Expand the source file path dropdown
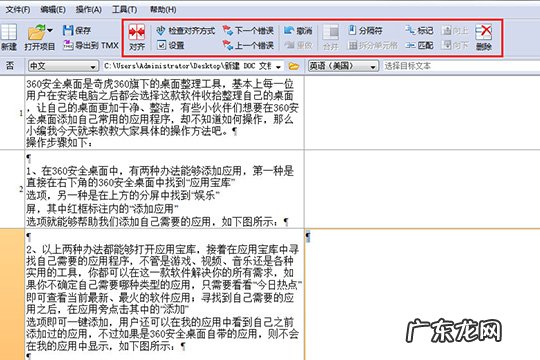 [278, 66]
